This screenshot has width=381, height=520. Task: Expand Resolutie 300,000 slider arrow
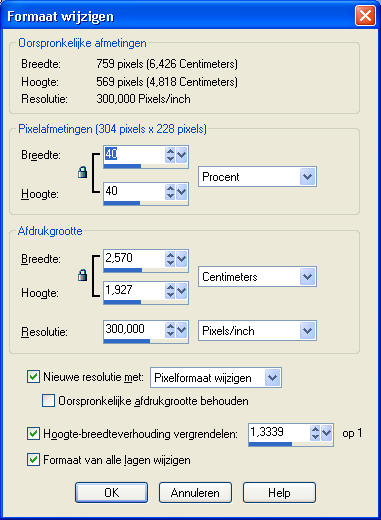pyautogui.click(x=181, y=330)
